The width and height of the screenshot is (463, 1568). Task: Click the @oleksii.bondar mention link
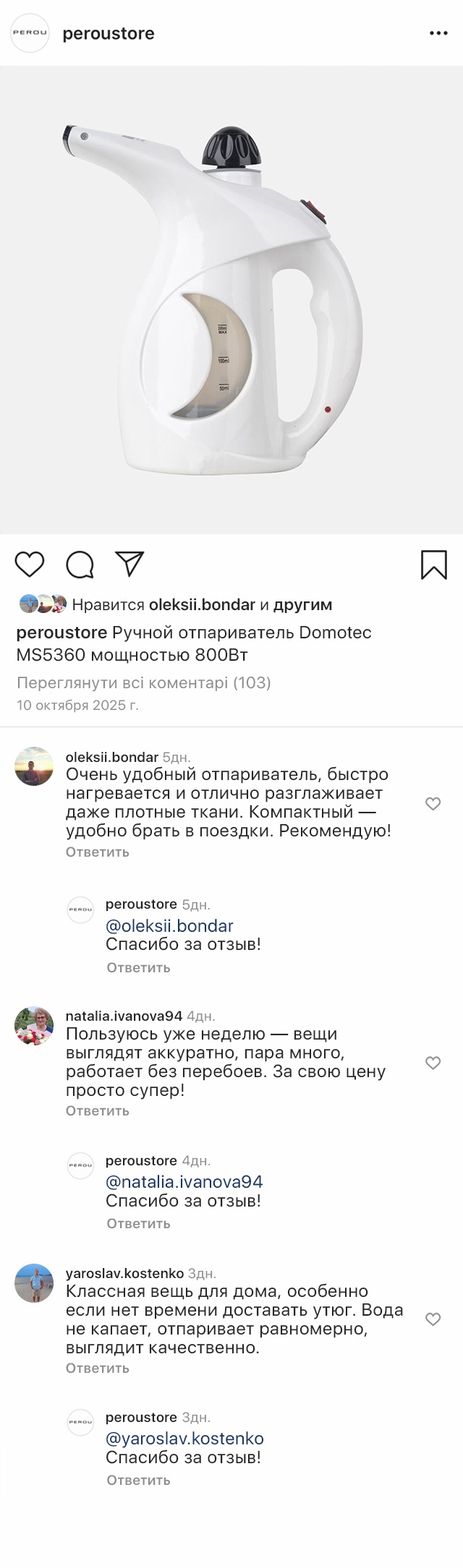[x=169, y=926]
